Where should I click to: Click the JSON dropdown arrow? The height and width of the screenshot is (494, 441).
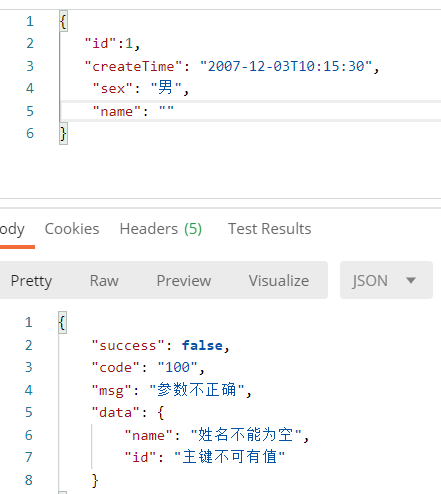click(411, 280)
